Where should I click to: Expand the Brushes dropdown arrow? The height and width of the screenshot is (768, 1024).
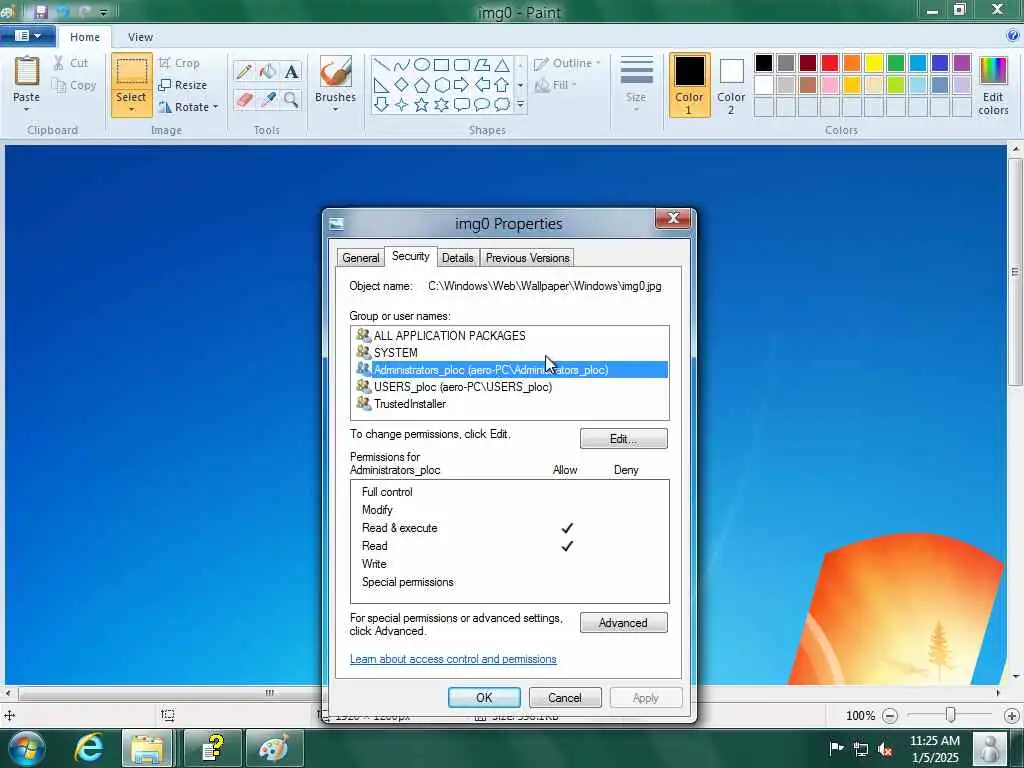336,110
